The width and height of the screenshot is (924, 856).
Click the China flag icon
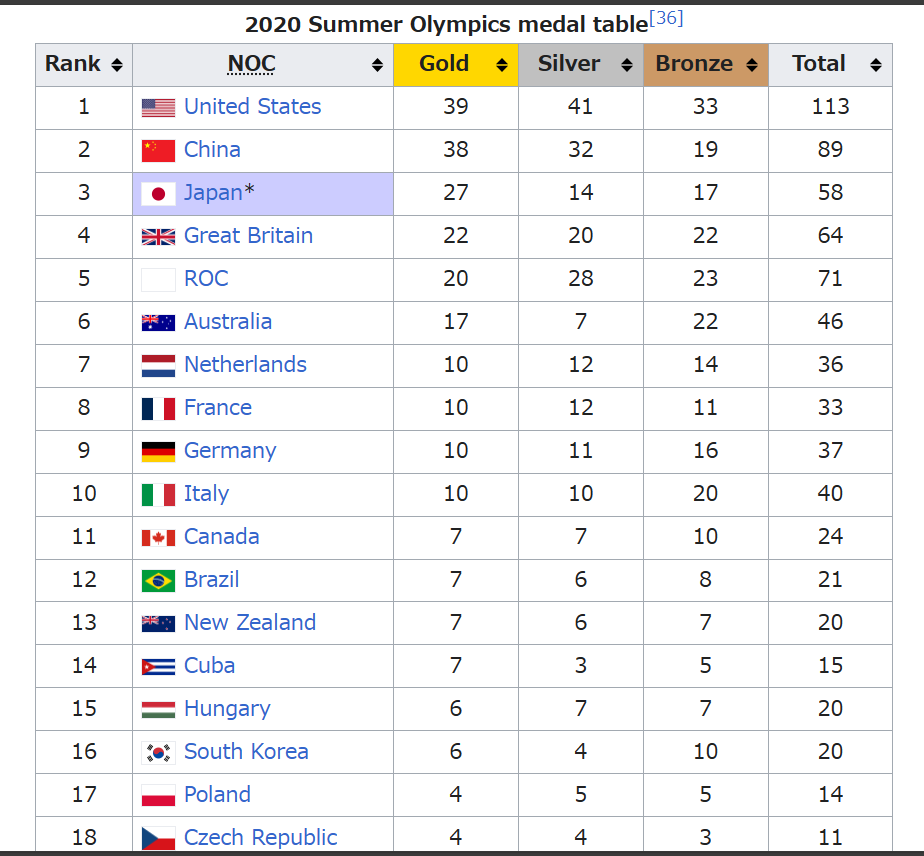158,150
